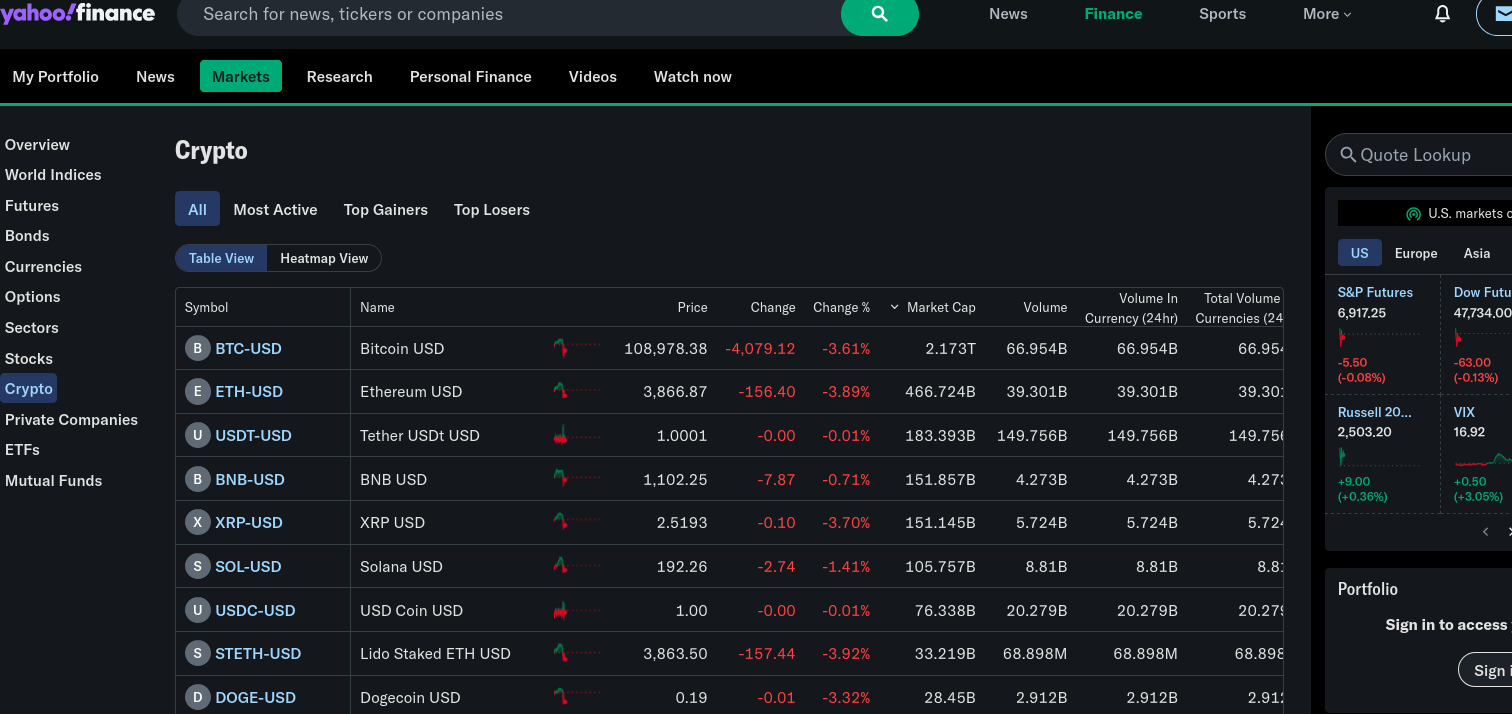Click the Yahoo Finance logo
1512x714 pixels.
(78, 13)
